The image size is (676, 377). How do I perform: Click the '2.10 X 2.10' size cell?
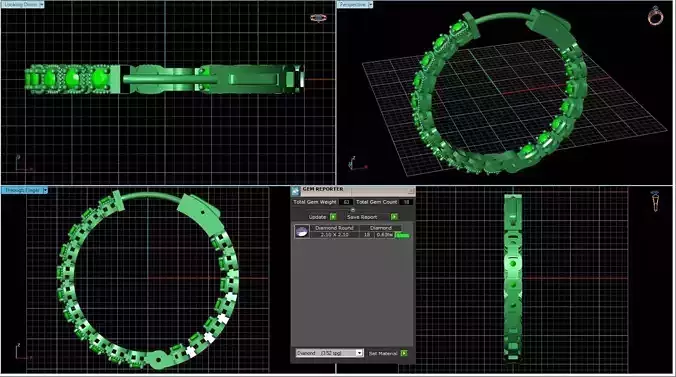[x=334, y=235]
